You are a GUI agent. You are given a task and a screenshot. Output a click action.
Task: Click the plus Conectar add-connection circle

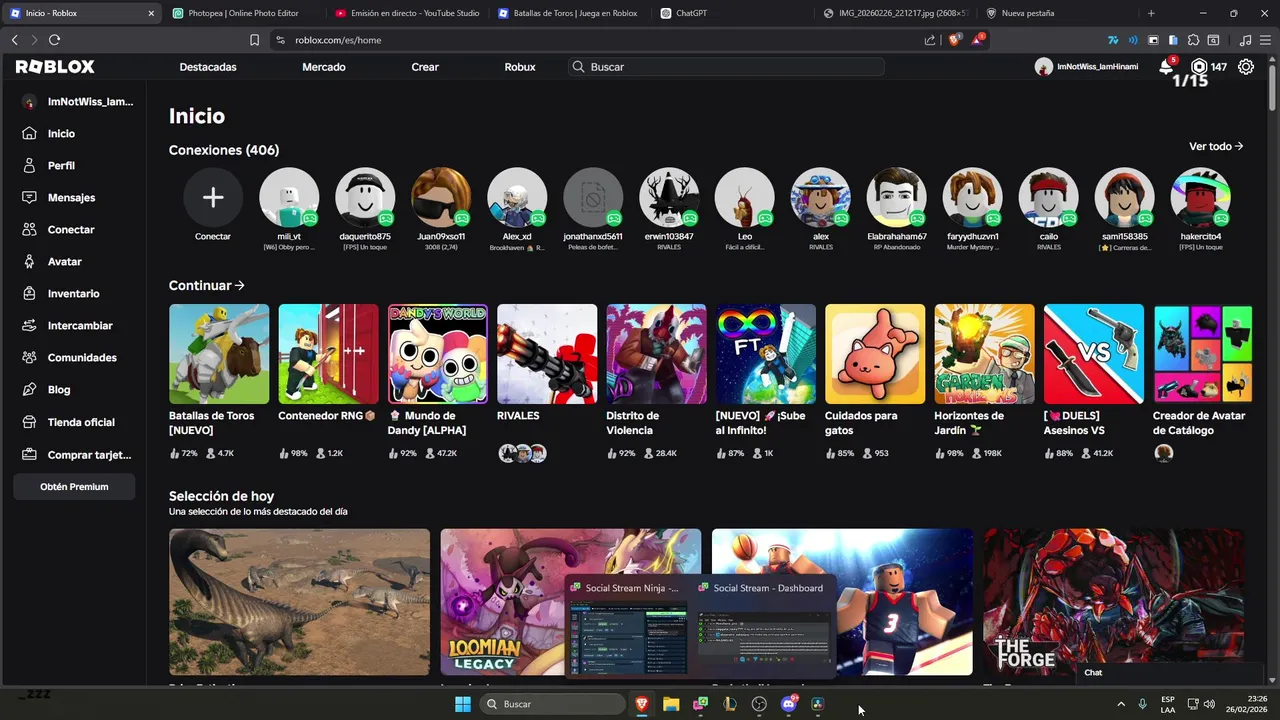coord(213,197)
